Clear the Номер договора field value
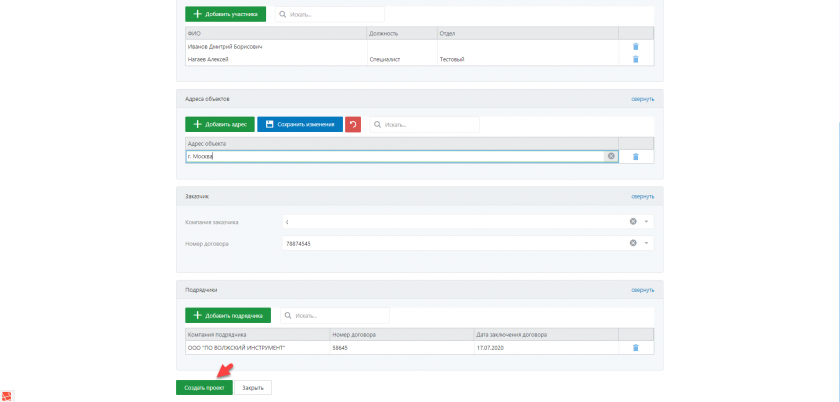 [x=633, y=243]
